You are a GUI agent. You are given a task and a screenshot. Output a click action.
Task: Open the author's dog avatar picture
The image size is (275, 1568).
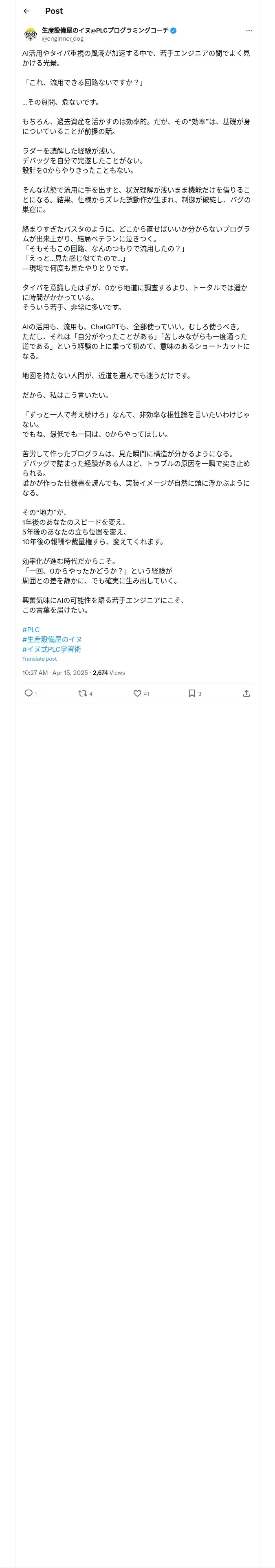30,34
